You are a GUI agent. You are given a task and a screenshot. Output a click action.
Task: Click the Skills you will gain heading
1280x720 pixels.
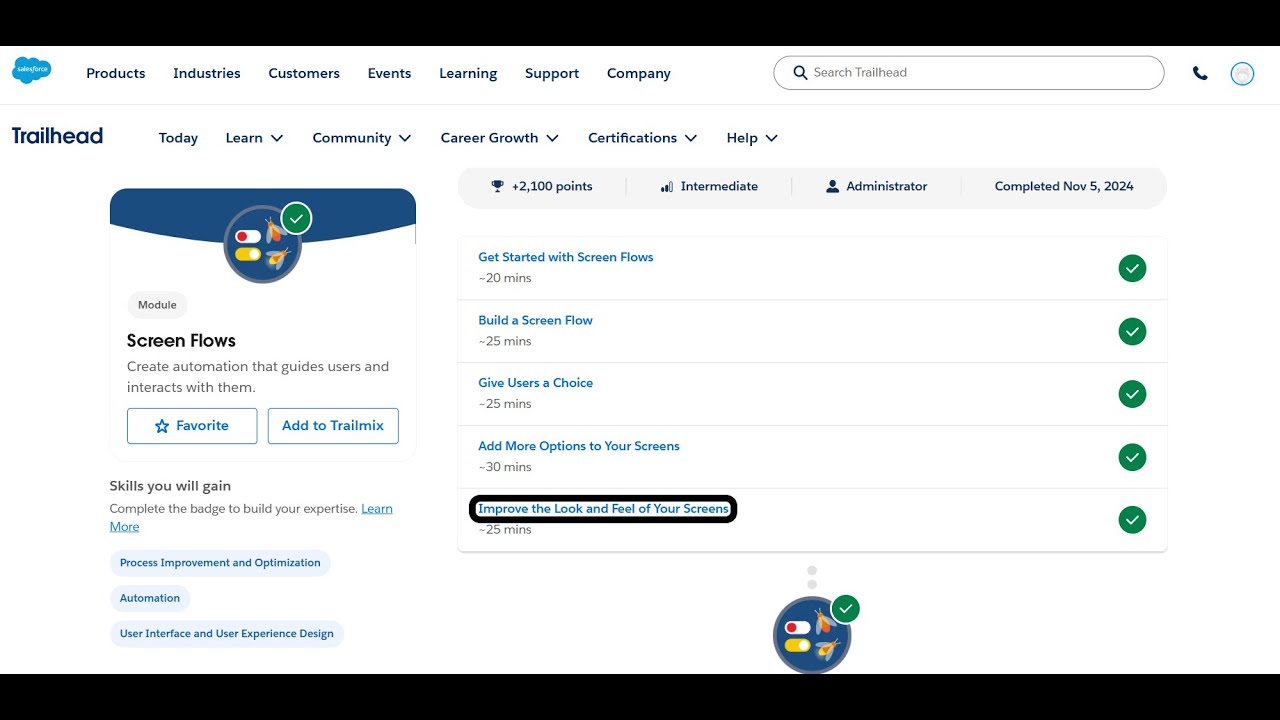point(170,486)
